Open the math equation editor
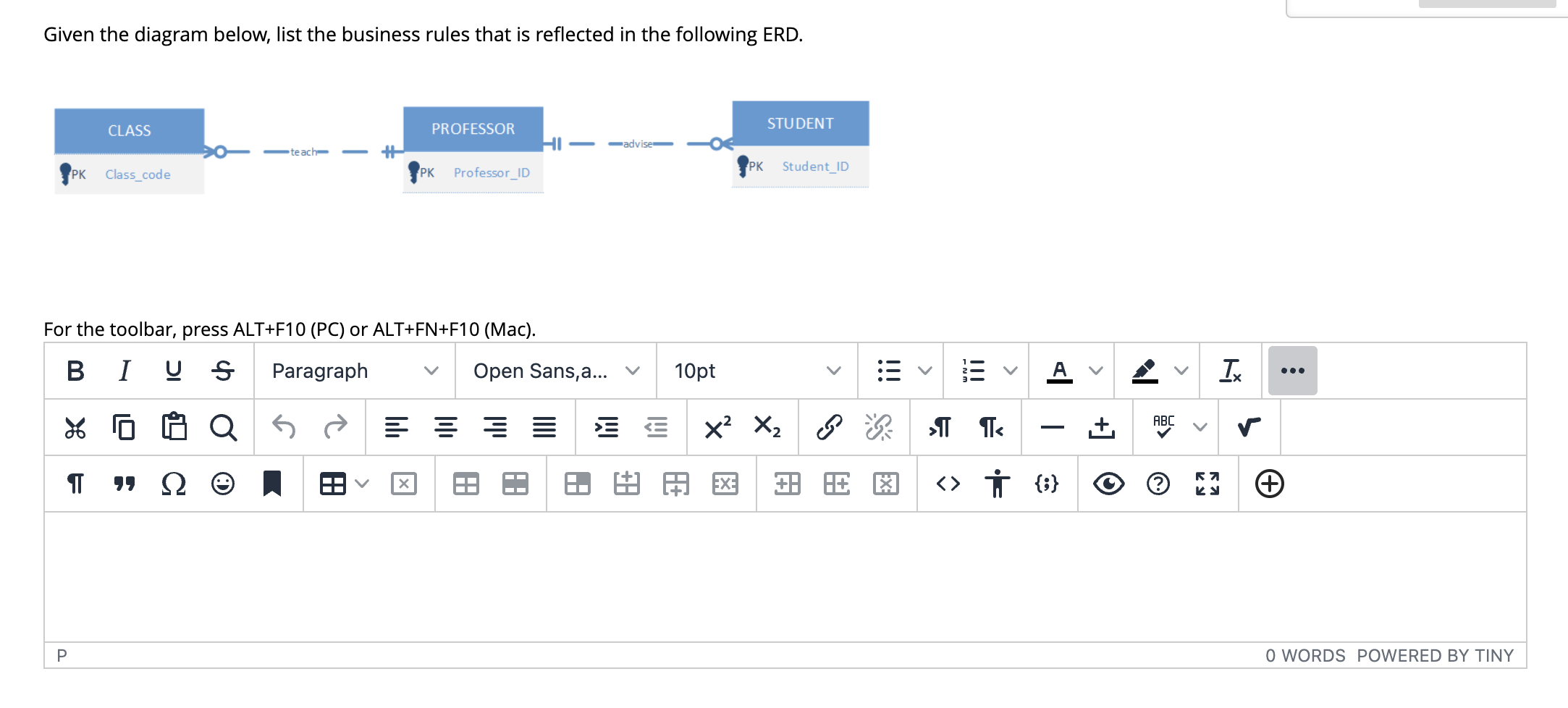Viewport: 1568px width, 708px height. coord(1249,428)
